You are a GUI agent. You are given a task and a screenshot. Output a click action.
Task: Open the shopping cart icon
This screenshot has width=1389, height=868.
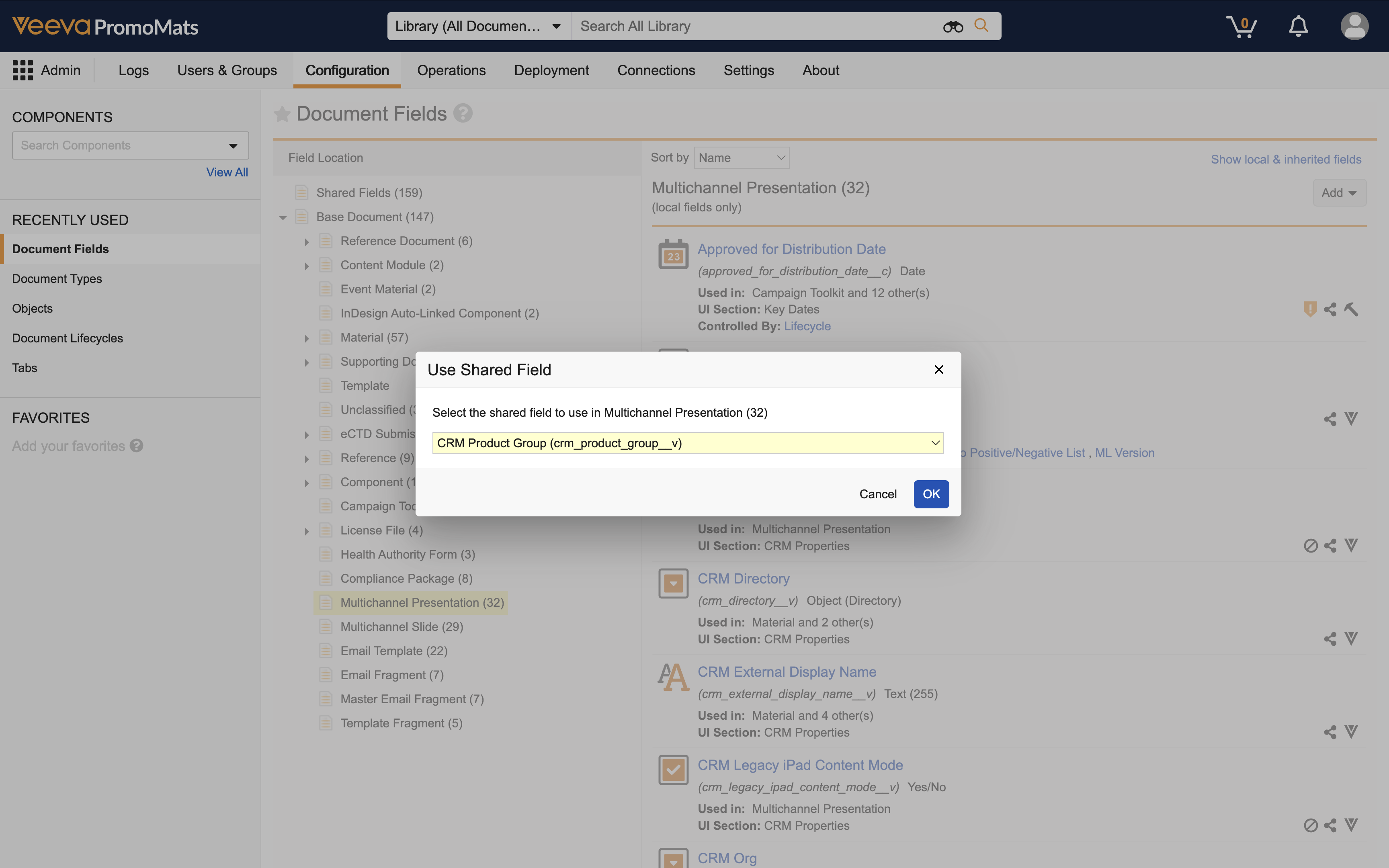coord(1241,27)
